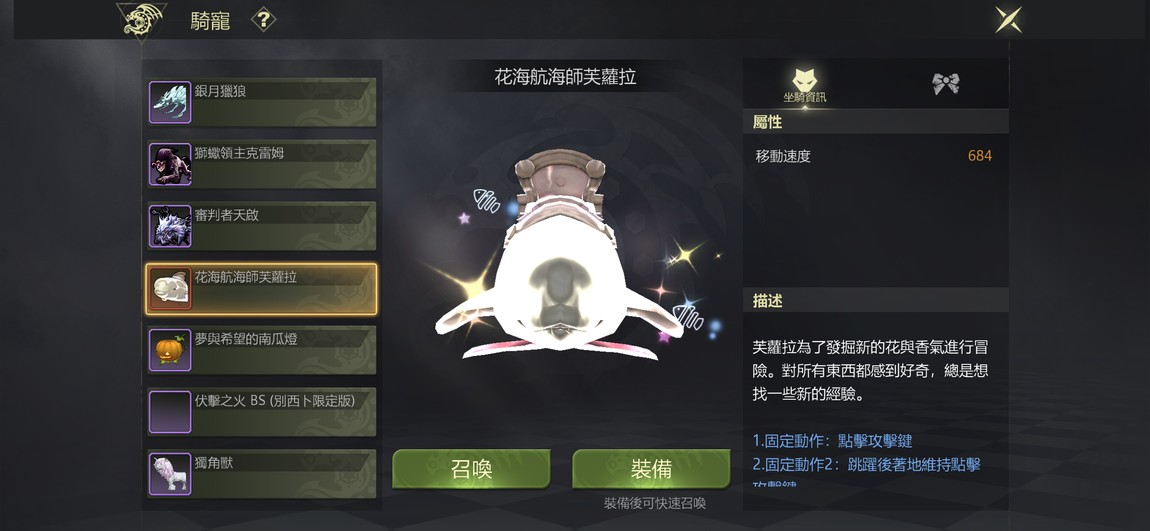Summon the mount with 召喚 button
The width and height of the screenshot is (1150, 531).
471,469
